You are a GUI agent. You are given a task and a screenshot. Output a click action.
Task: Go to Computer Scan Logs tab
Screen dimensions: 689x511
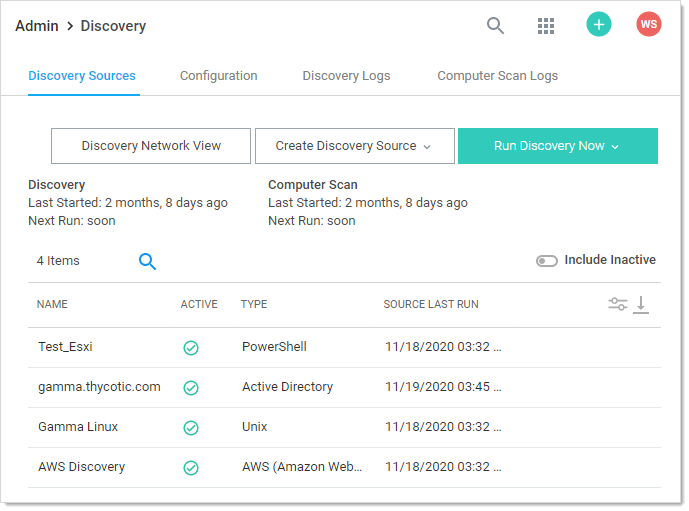point(497,76)
